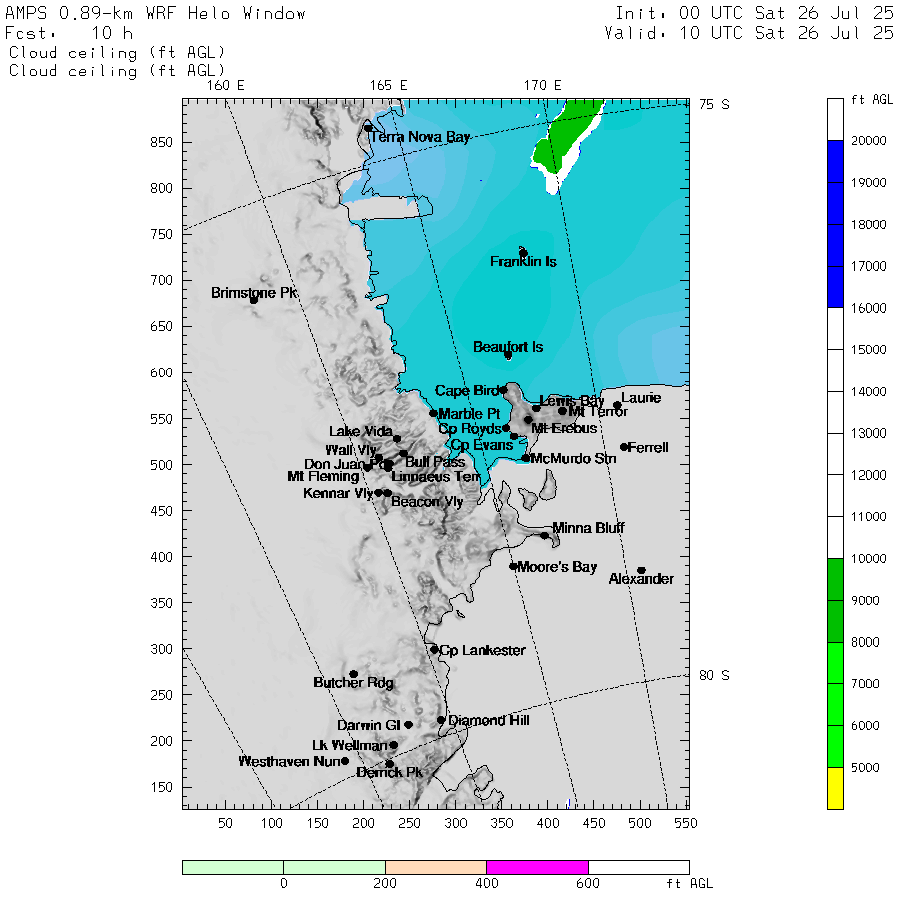The width and height of the screenshot is (900, 900).
Task: Select the light green 0–200 ft swatch
Action: pyautogui.click(x=334, y=867)
